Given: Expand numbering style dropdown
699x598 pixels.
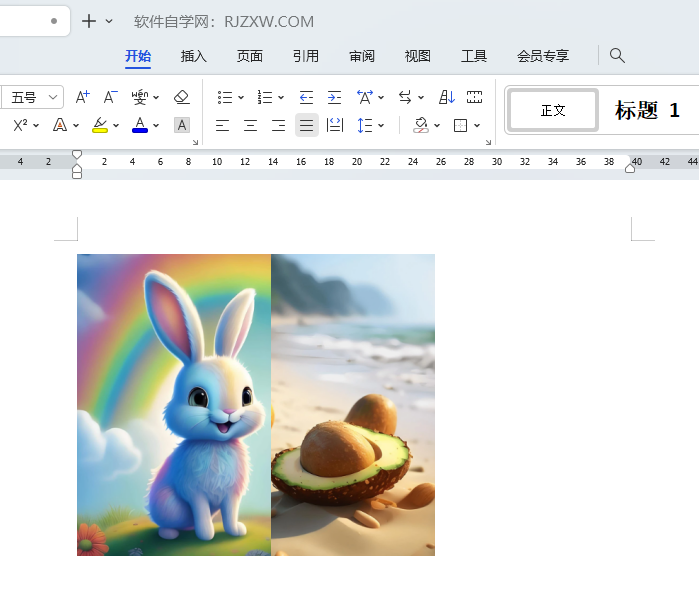Looking at the screenshot, I should (281, 97).
